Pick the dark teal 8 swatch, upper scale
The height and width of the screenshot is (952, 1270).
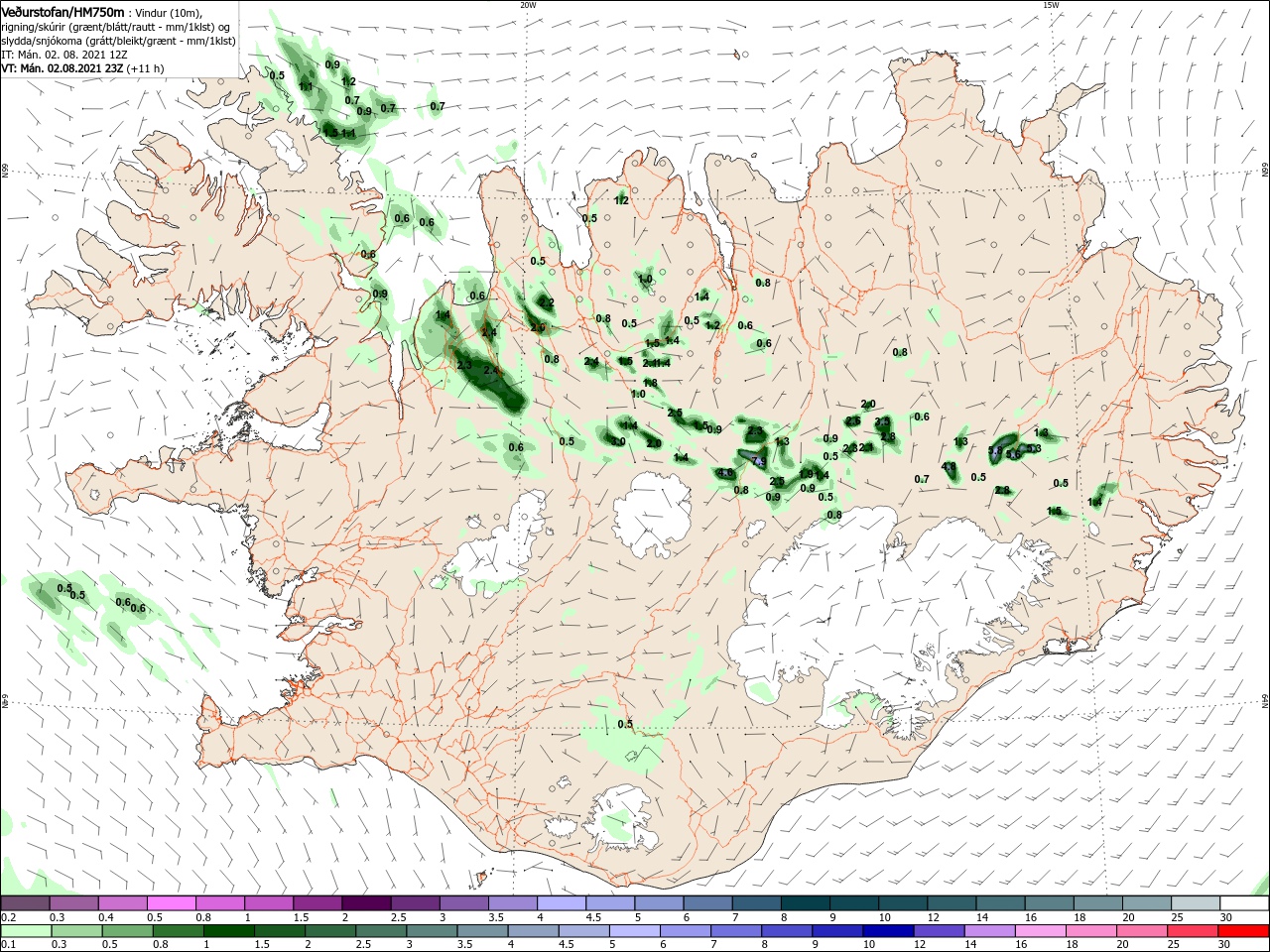pos(806,902)
